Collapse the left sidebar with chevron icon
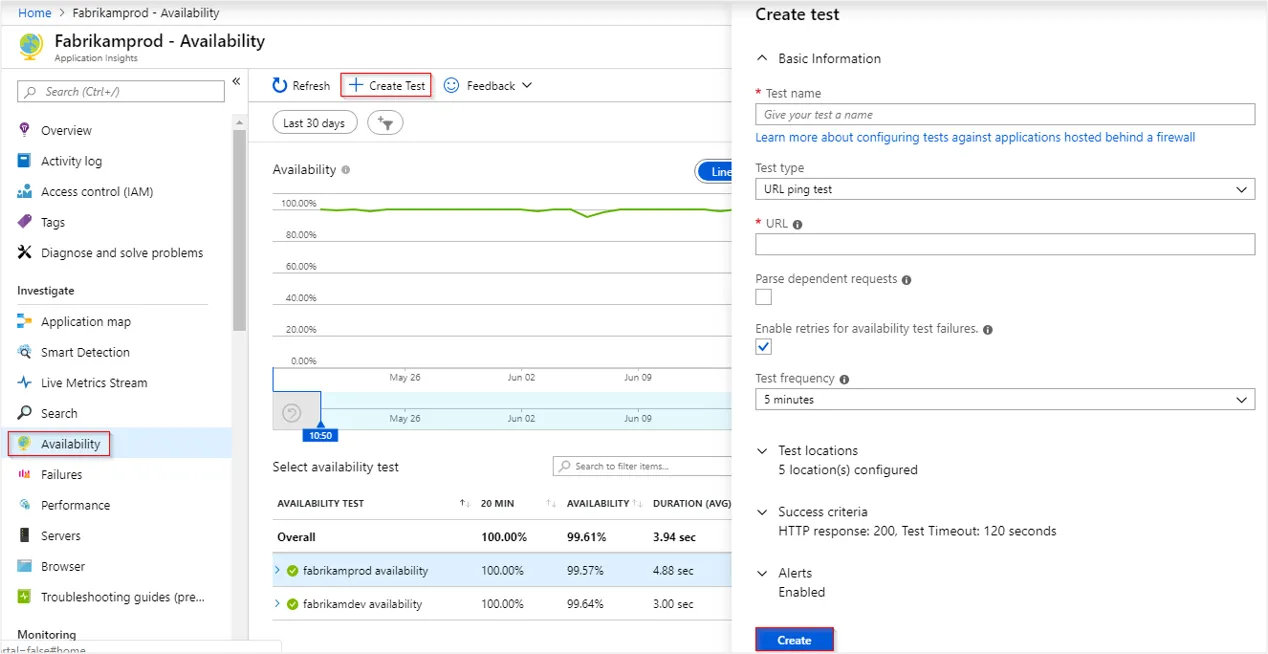The height and width of the screenshot is (654, 1268). (x=236, y=81)
